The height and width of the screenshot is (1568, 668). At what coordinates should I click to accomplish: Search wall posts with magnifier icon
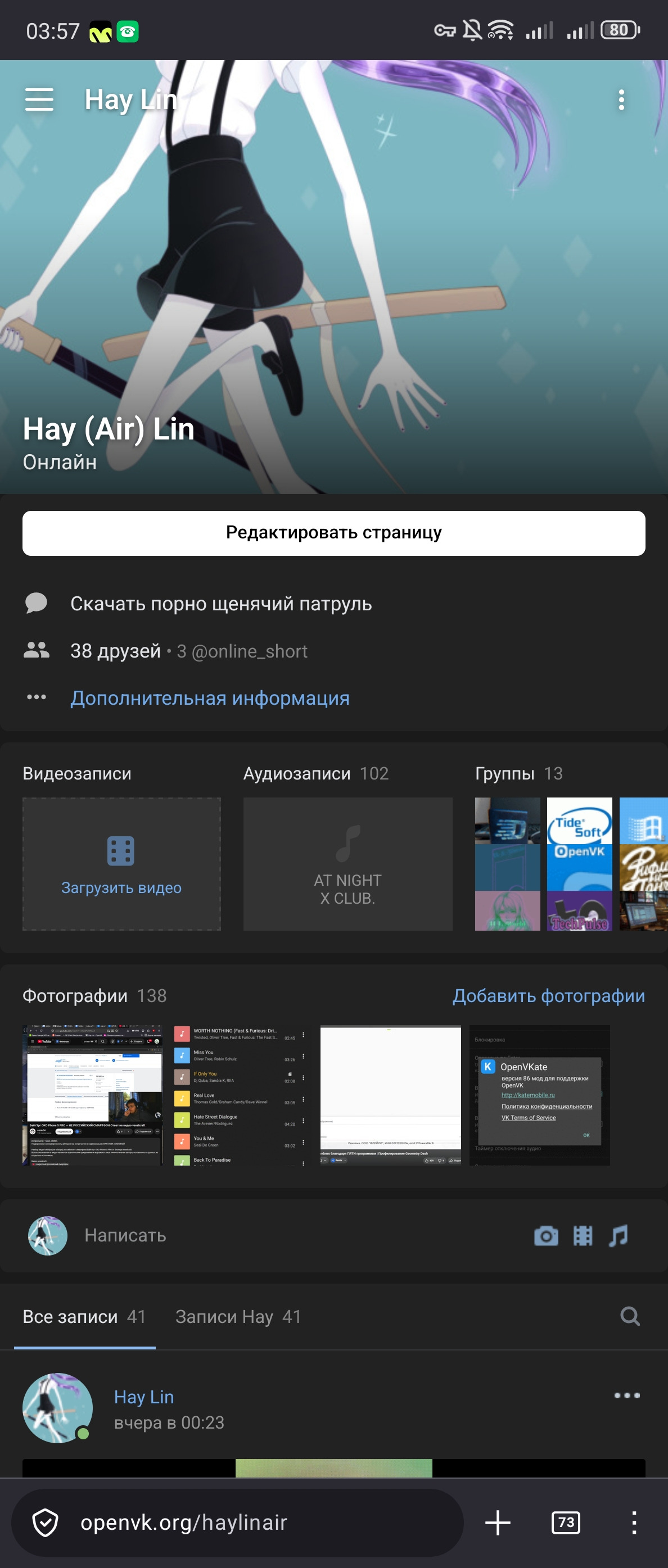click(630, 1316)
